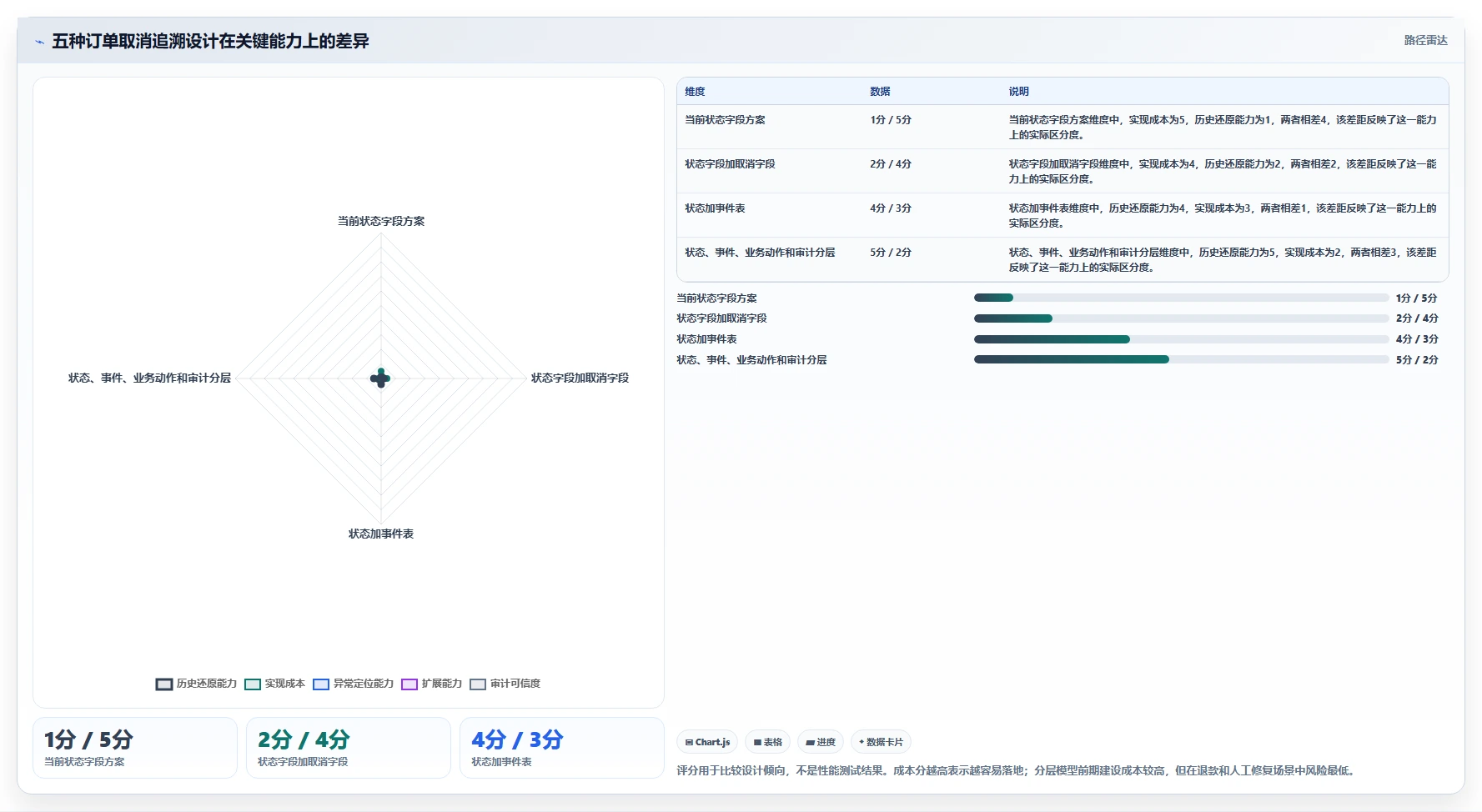Click radar axis label 状态加事件表 at bottom
1482x812 pixels.
click(381, 534)
